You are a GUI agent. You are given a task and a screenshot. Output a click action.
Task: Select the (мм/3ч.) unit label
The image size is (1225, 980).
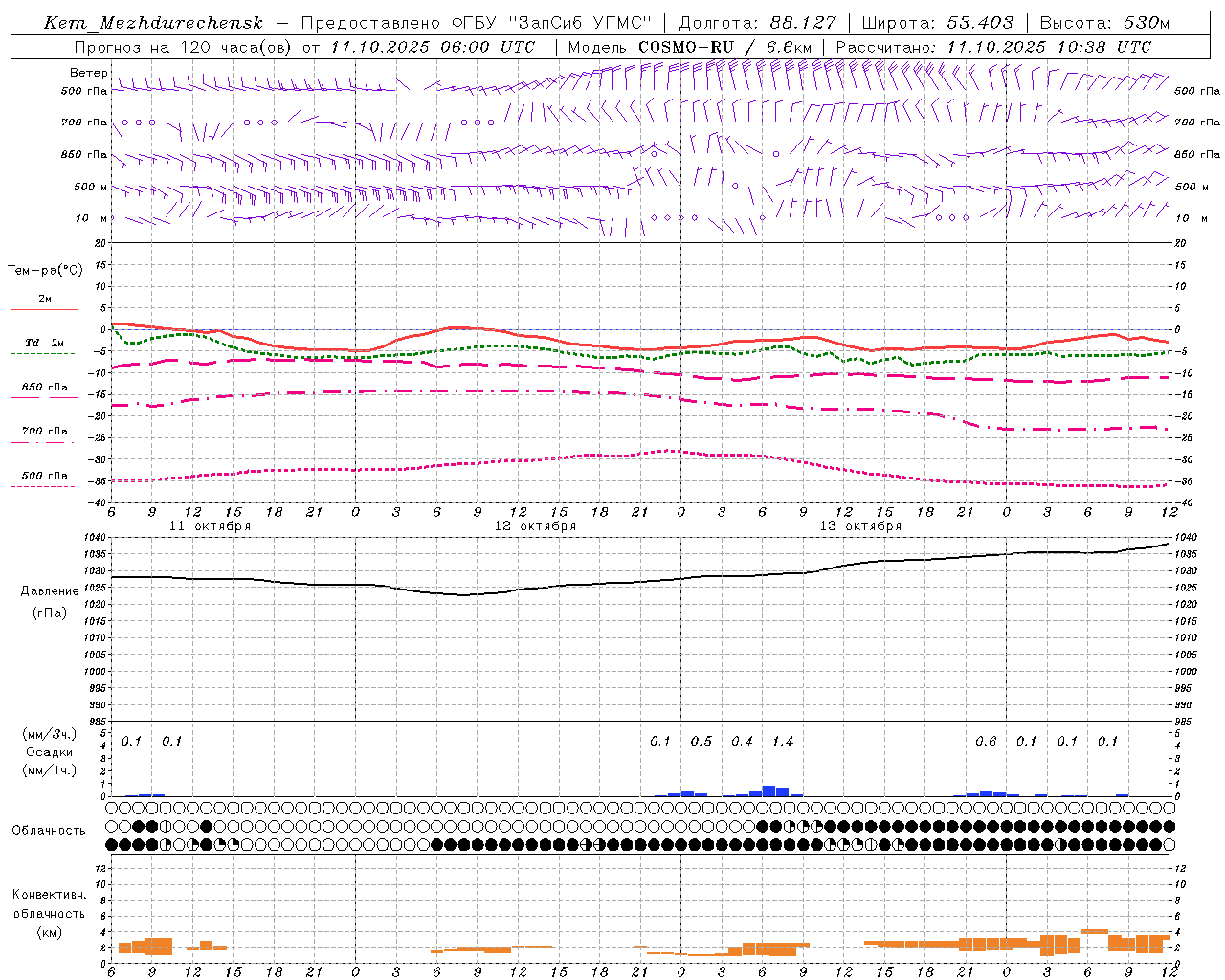click(50, 735)
